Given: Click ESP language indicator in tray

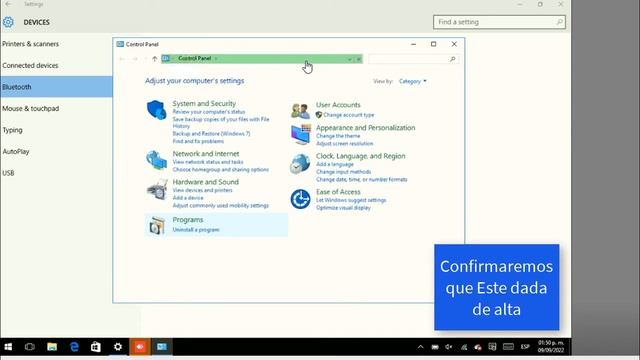Looking at the screenshot, I should point(525,347).
